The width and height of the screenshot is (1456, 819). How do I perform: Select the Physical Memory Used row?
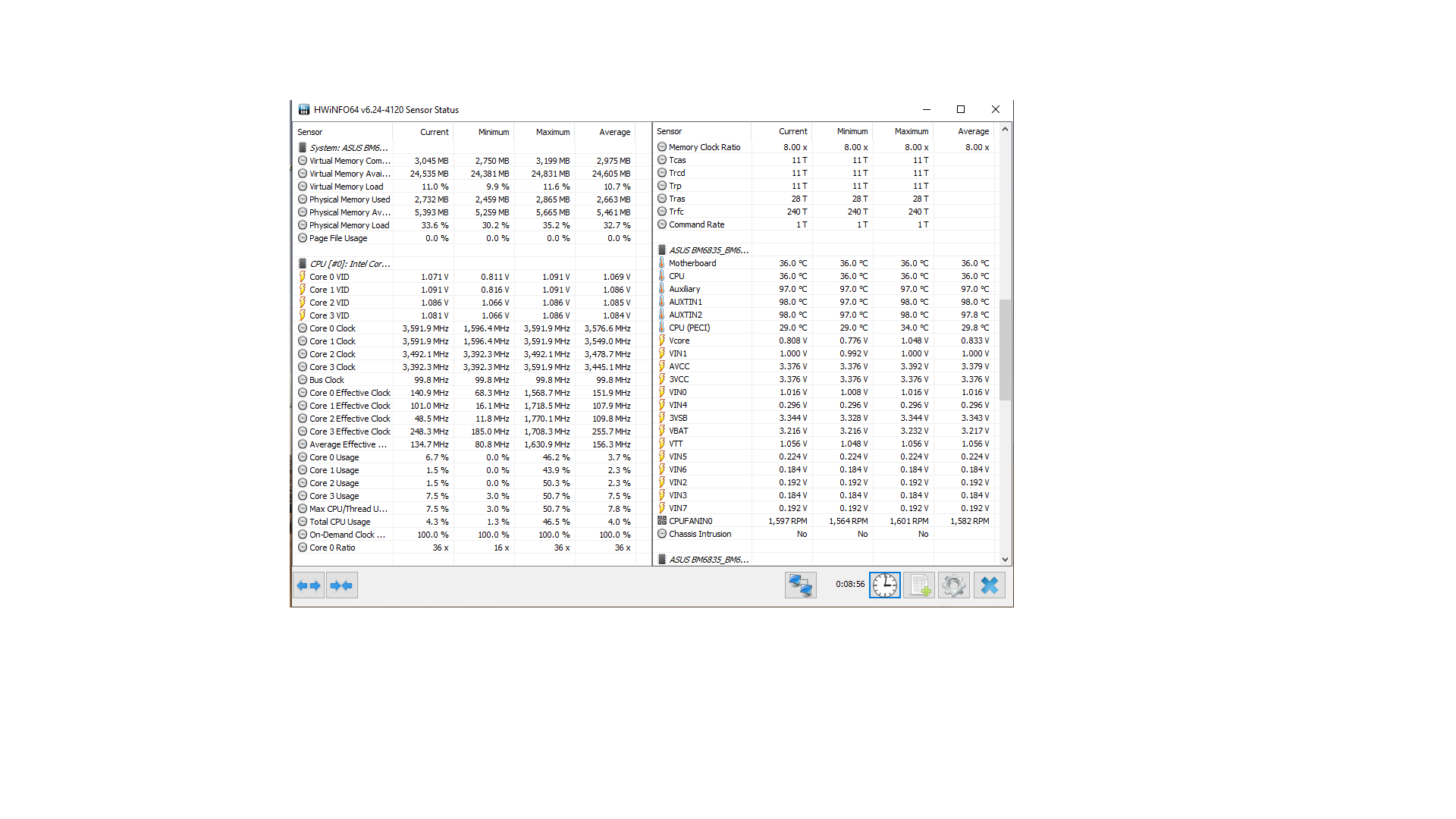(464, 199)
